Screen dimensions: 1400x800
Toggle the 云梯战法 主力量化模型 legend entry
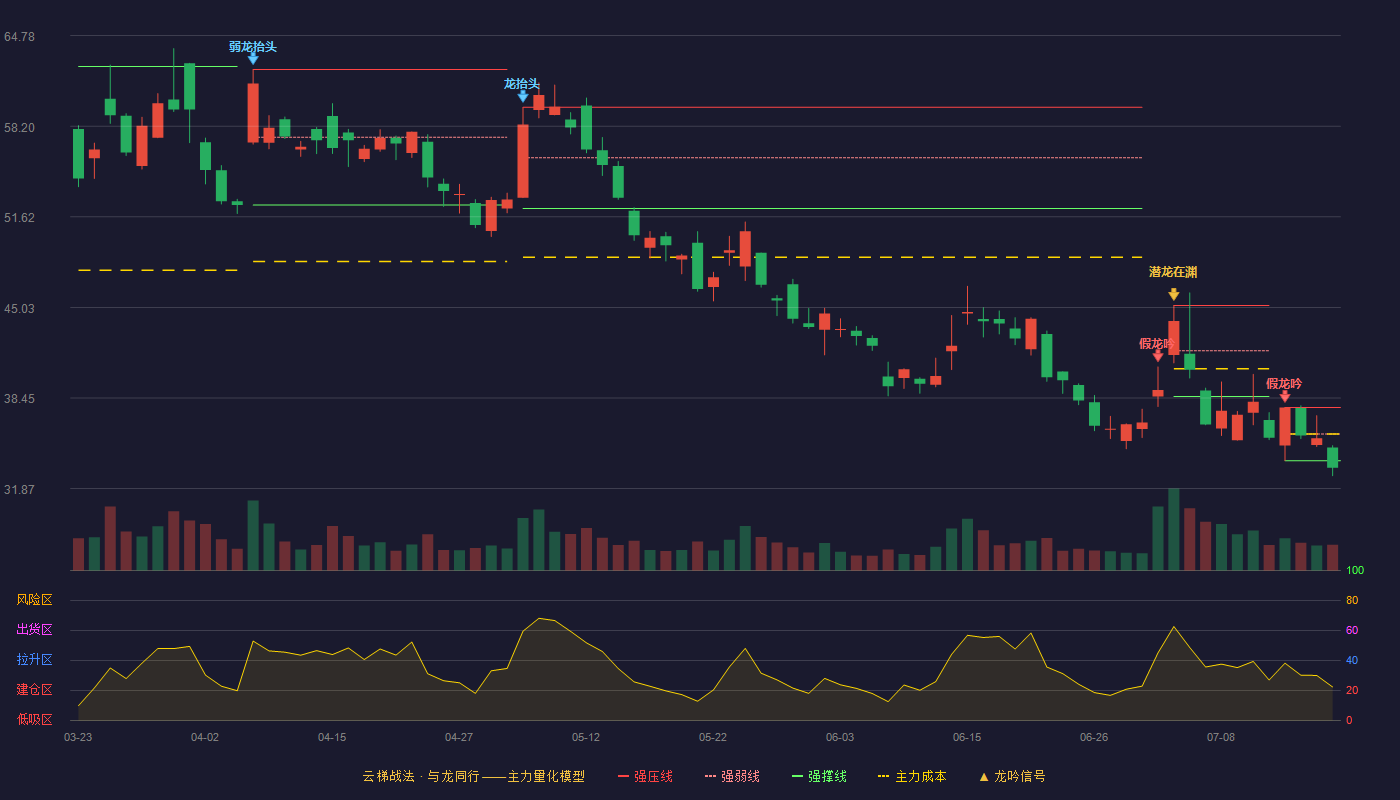pyautogui.click(x=474, y=776)
